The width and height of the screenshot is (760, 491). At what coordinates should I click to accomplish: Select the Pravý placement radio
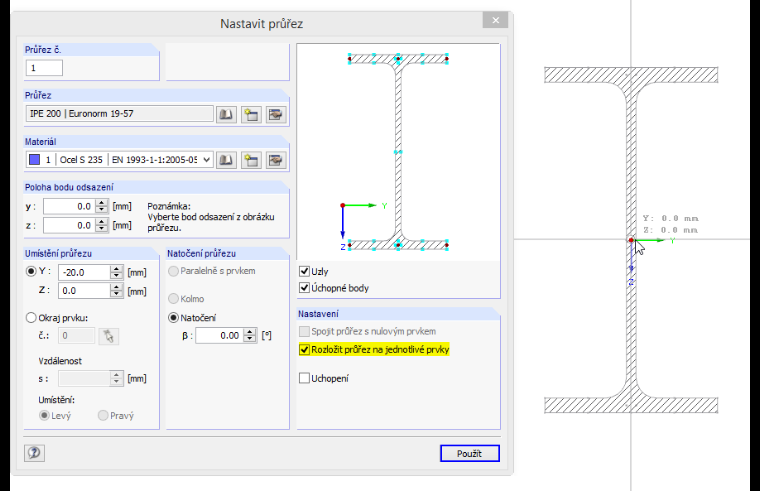(103, 415)
